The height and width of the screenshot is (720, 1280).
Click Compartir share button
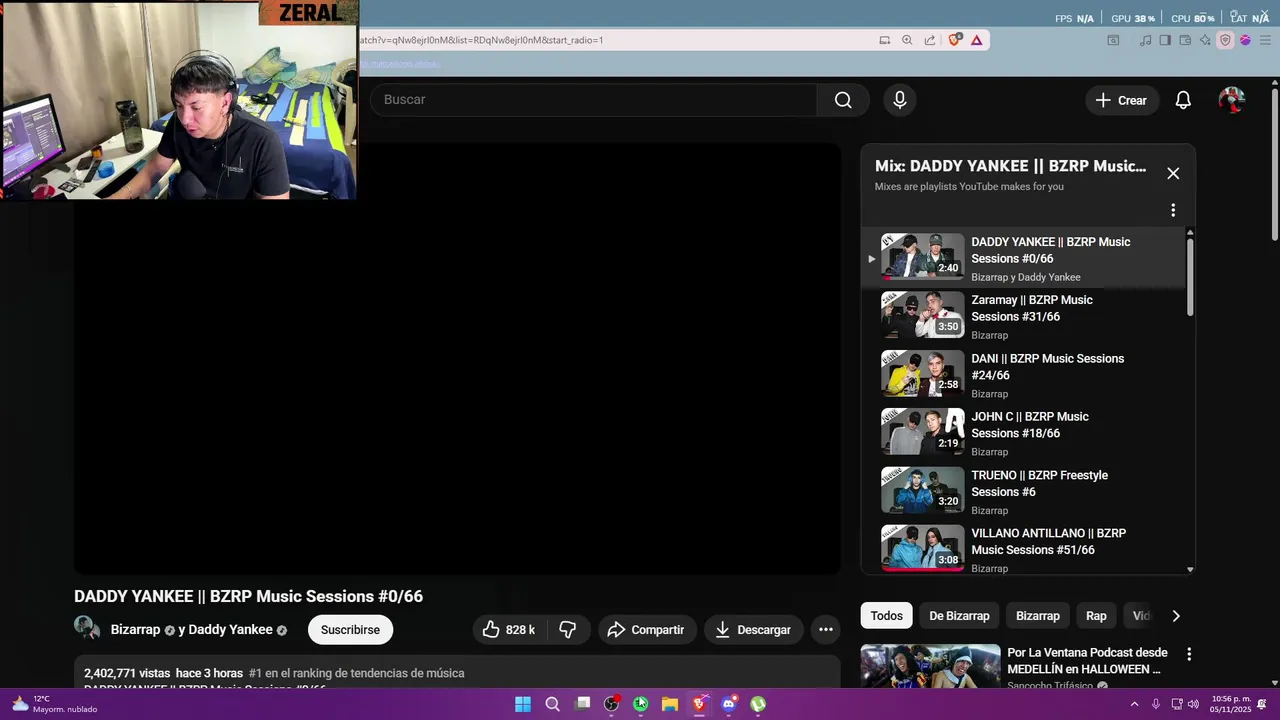[646, 630]
